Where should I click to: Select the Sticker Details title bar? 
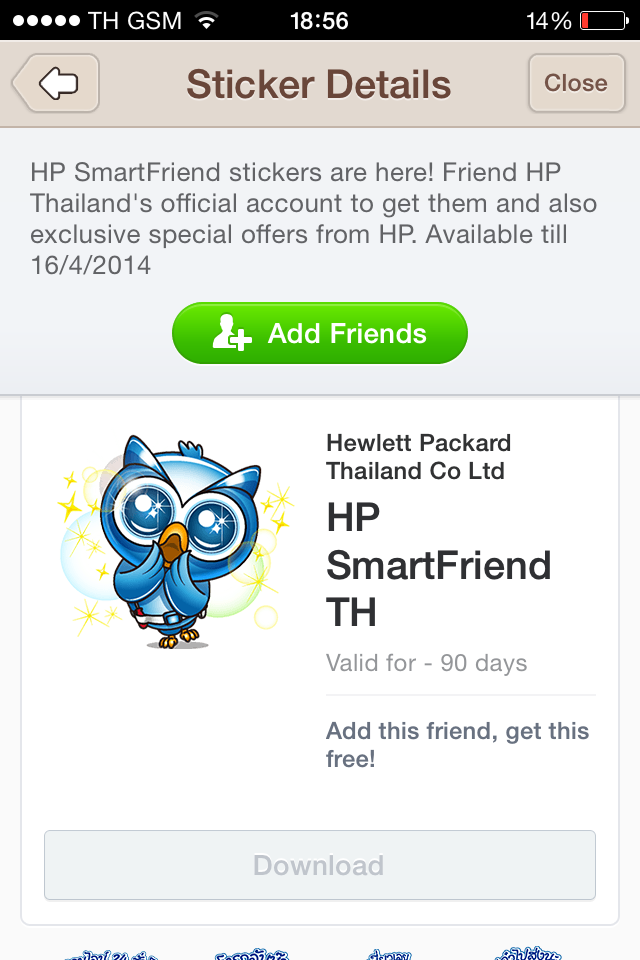(x=320, y=84)
